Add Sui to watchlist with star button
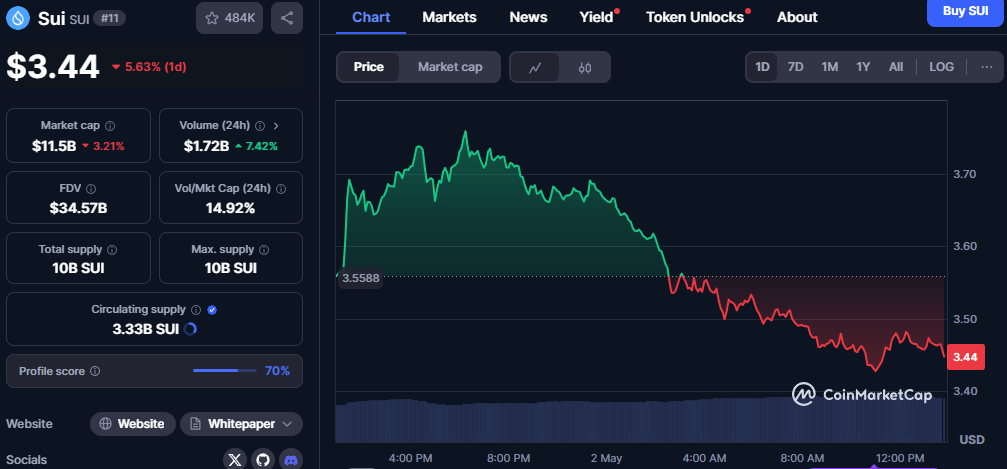Image resolution: width=1007 pixels, height=469 pixels. [230, 18]
